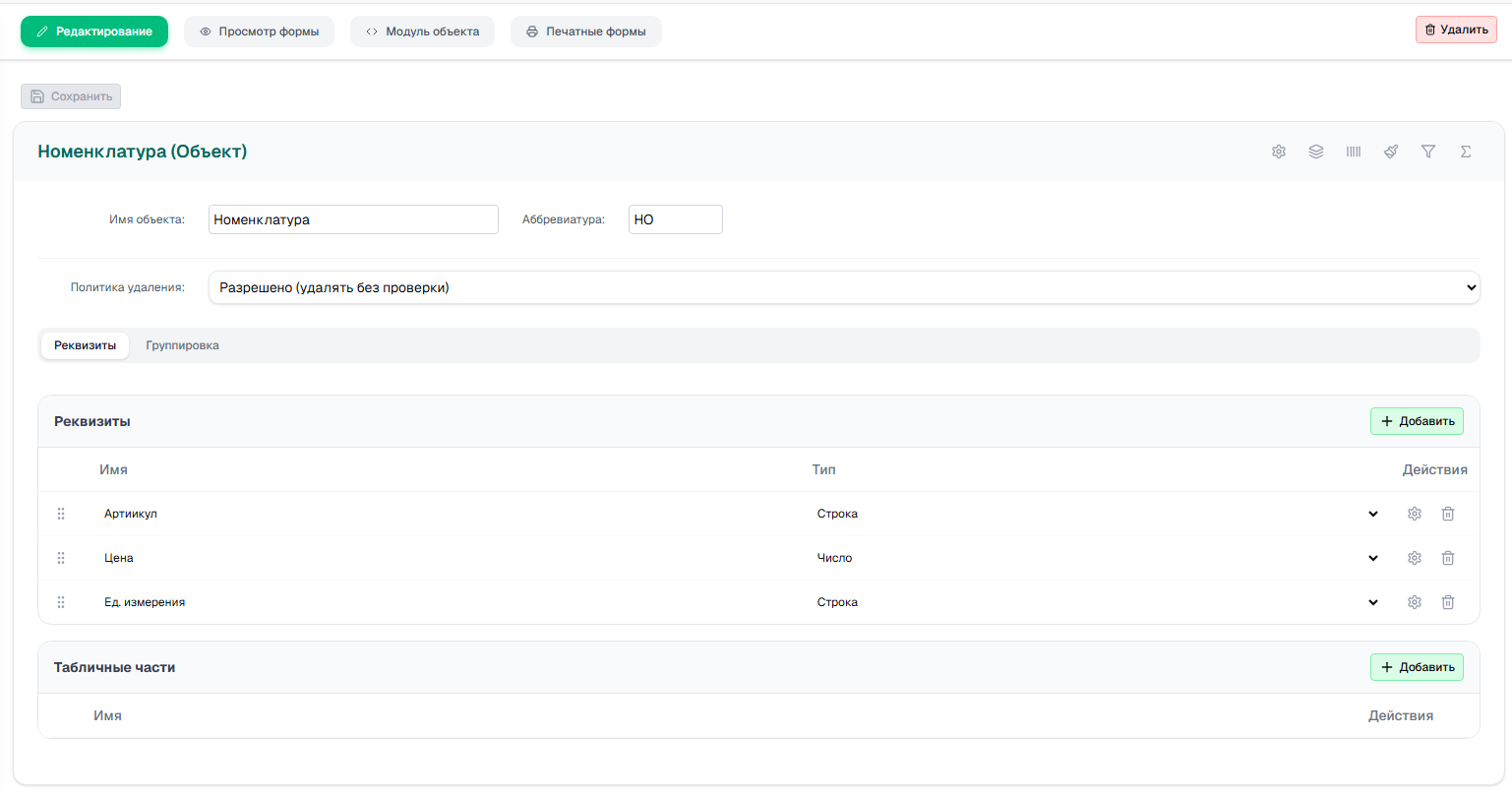1512x798 pixels.
Task: Open the Просмотр формы tab
Action: pos(260,31)
